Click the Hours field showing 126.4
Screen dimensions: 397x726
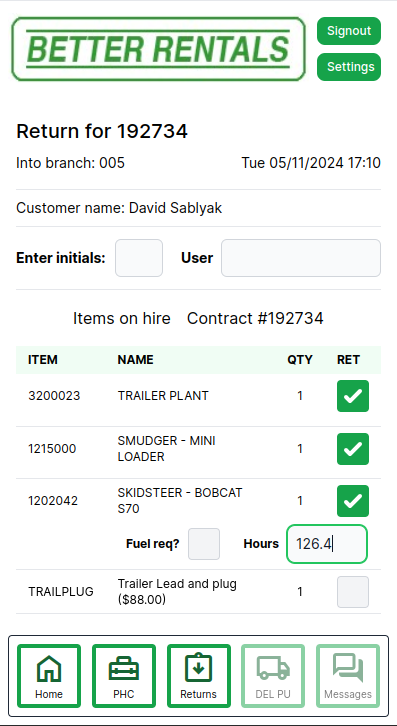point(327,544)
